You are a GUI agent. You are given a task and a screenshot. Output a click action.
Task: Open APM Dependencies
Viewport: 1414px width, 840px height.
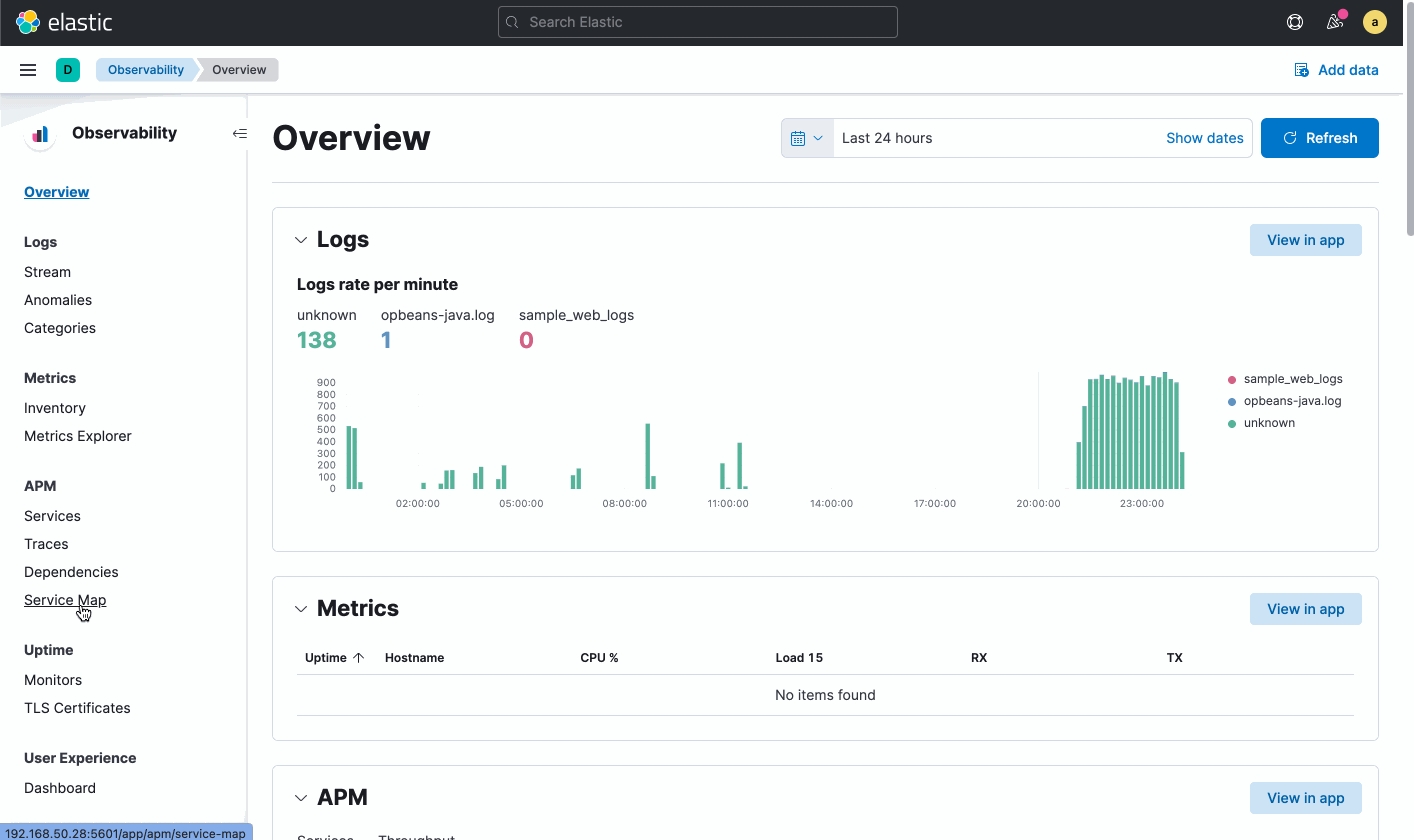[71, 572]
